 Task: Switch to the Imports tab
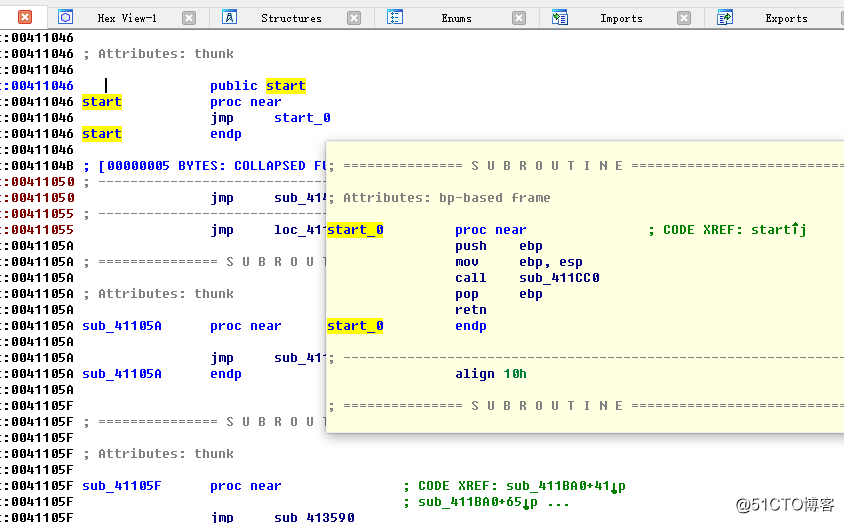[621, 18]
